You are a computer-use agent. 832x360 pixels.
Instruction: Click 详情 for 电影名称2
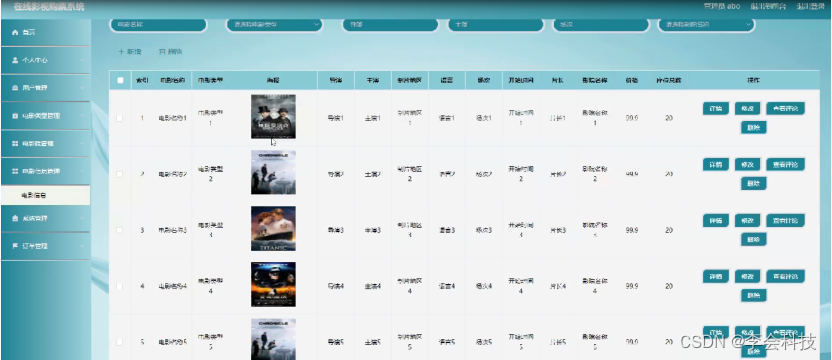point(716,165)
